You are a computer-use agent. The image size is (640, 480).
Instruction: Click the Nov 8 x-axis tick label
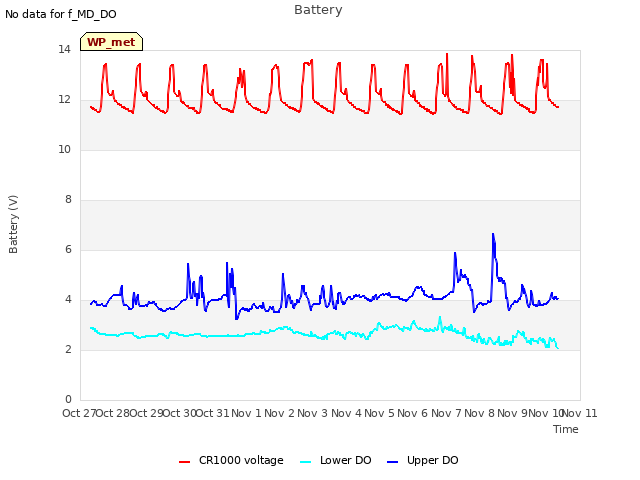tap(480, 413)
